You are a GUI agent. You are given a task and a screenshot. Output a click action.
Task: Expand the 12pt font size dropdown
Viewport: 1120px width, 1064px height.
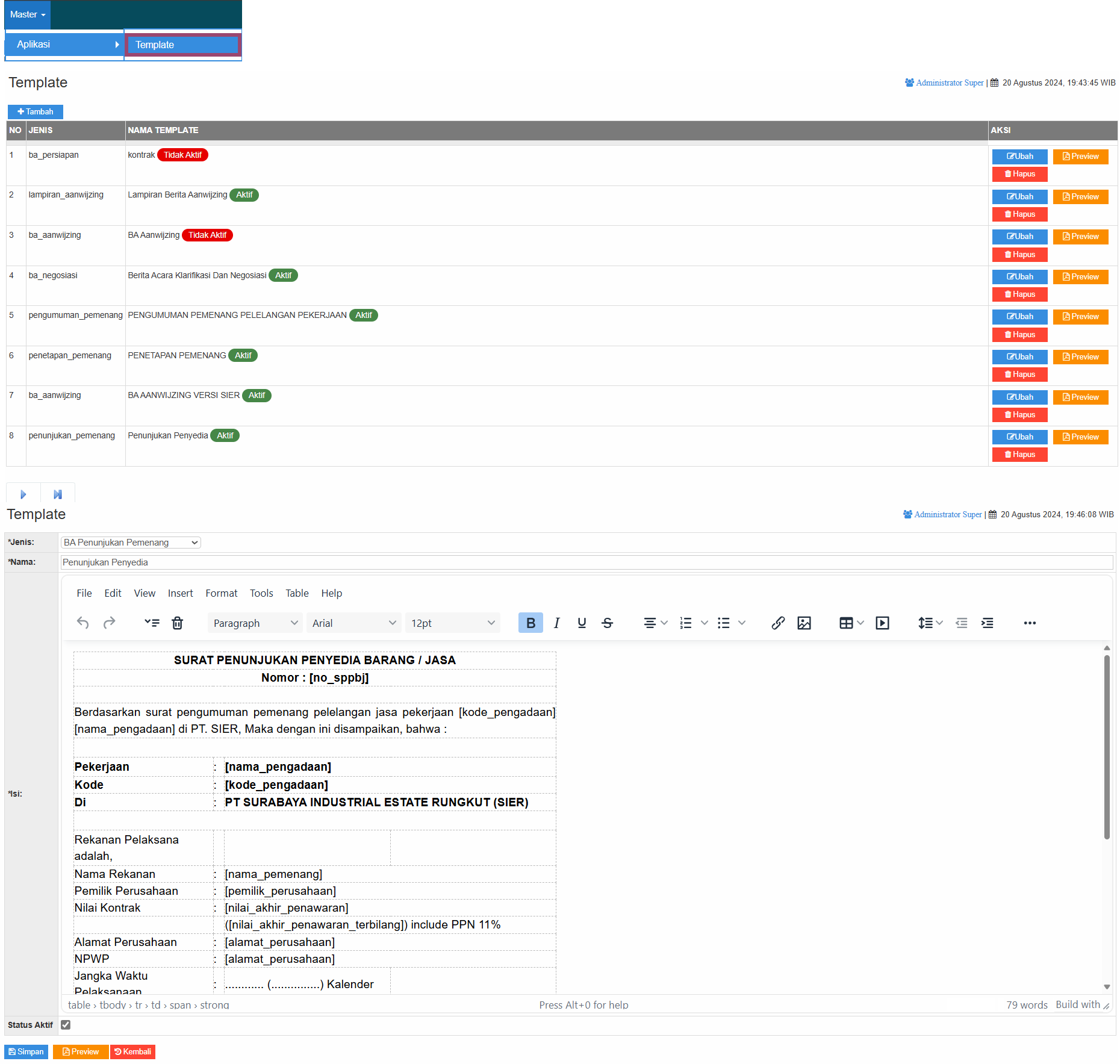(x=452, y=623)
